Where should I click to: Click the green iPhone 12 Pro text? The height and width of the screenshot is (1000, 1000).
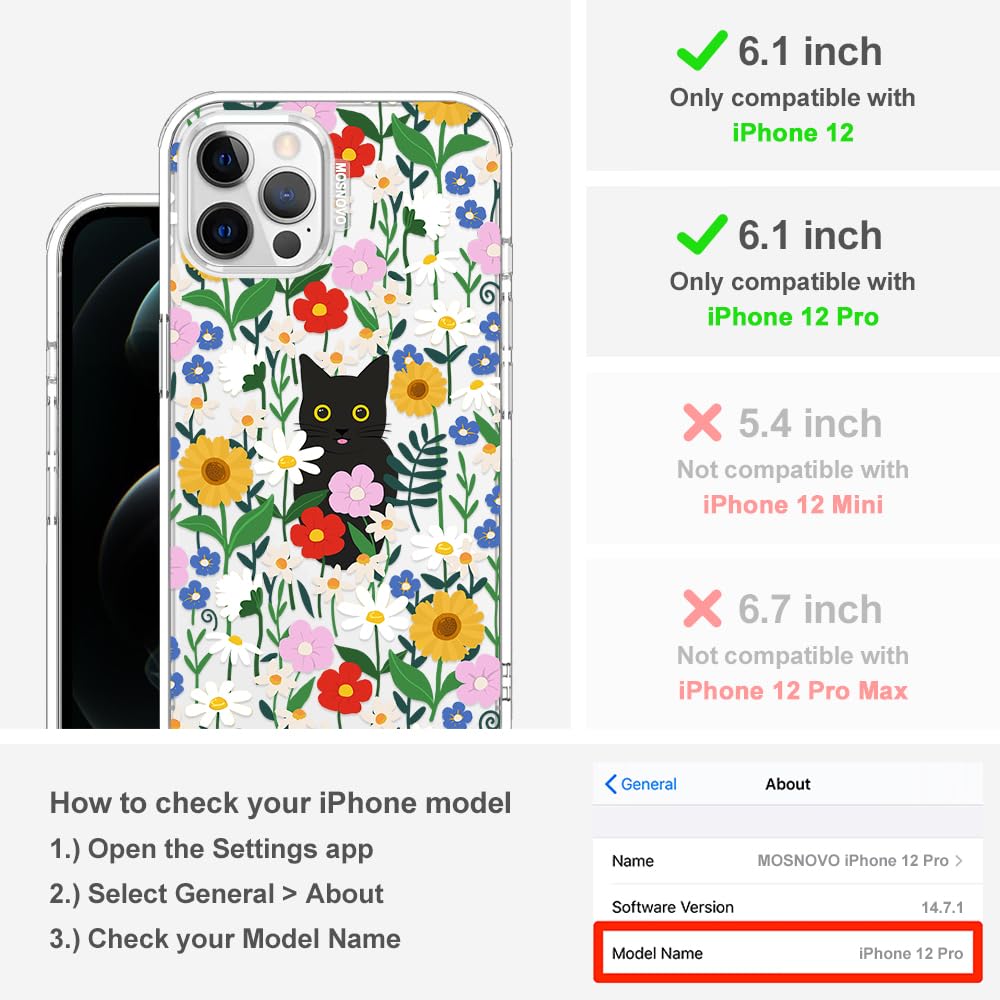point(793,316)
